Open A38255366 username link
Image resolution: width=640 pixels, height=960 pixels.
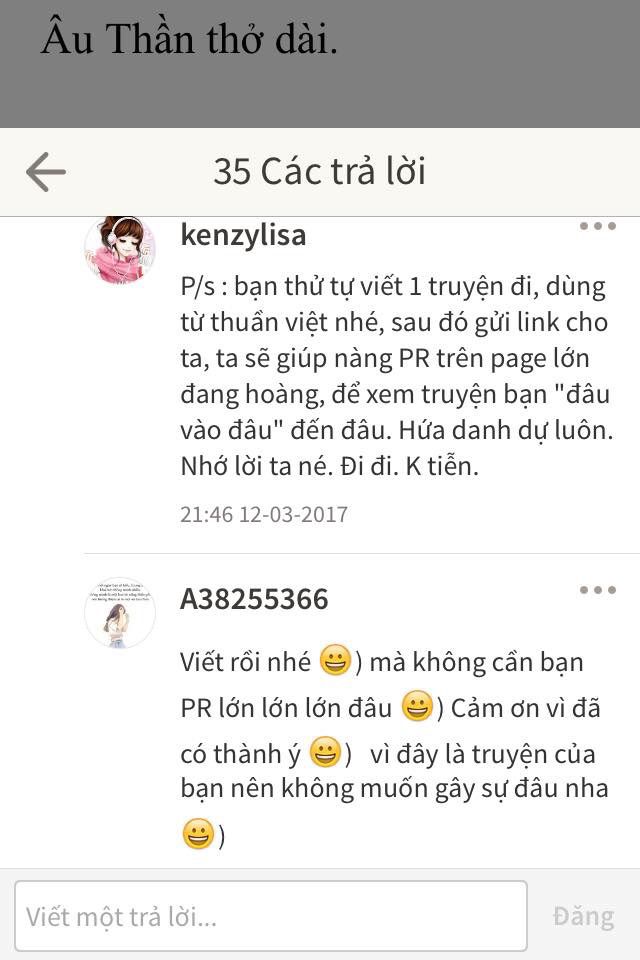[x=254, y=599]
